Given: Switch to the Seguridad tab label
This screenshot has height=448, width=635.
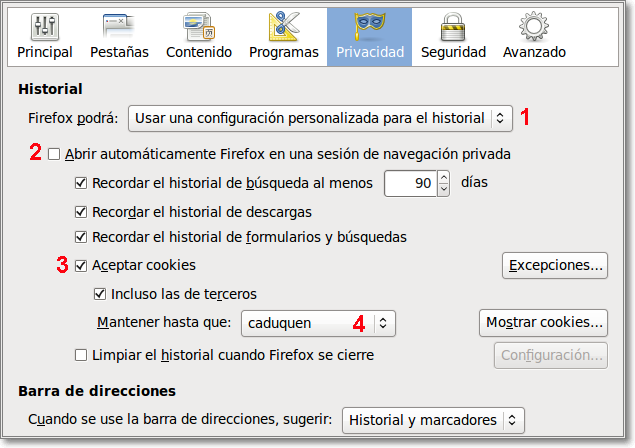Looking at the screenshot, I should 453,52.
